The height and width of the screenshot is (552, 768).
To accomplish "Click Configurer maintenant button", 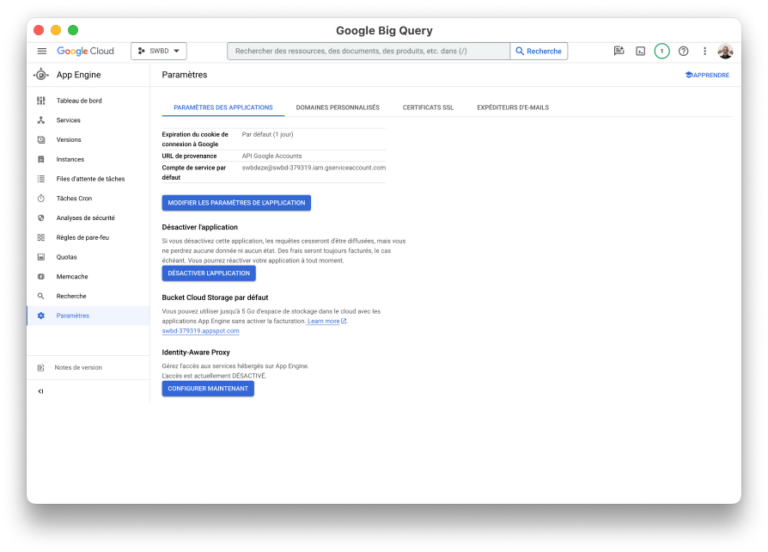I will [x=208, y=389].
